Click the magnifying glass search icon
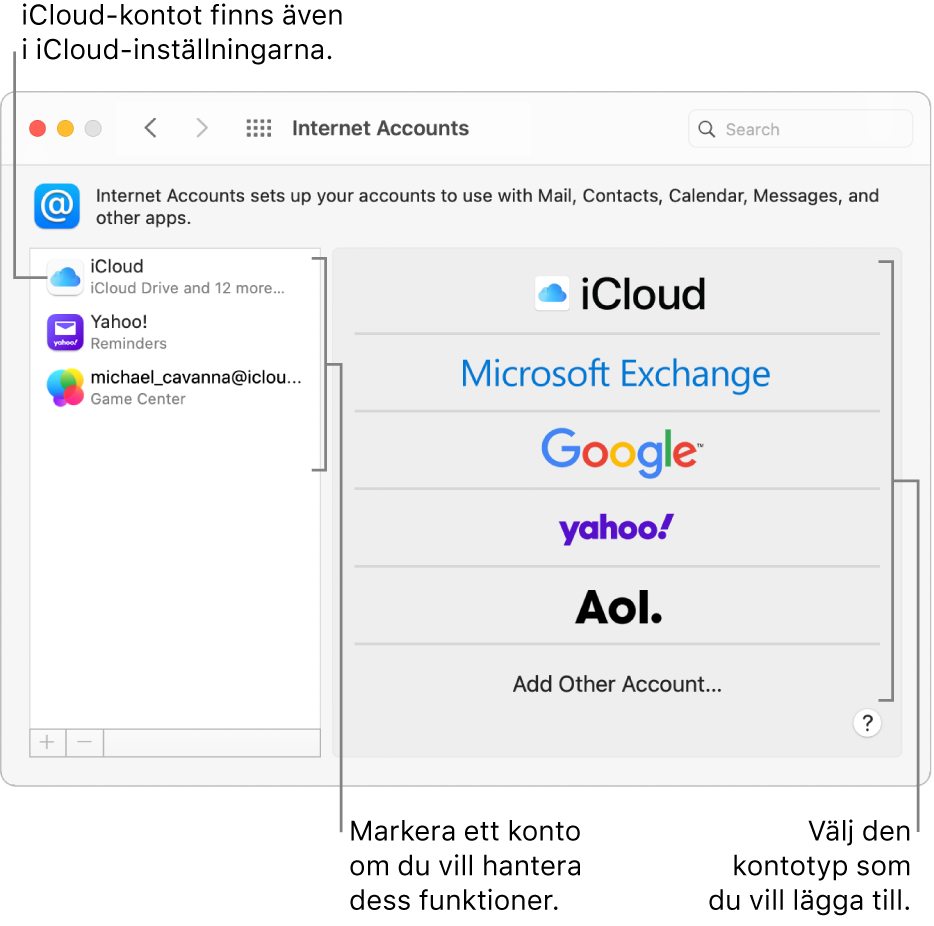Screen dimensions: 934x926 [x=706, y=129]
